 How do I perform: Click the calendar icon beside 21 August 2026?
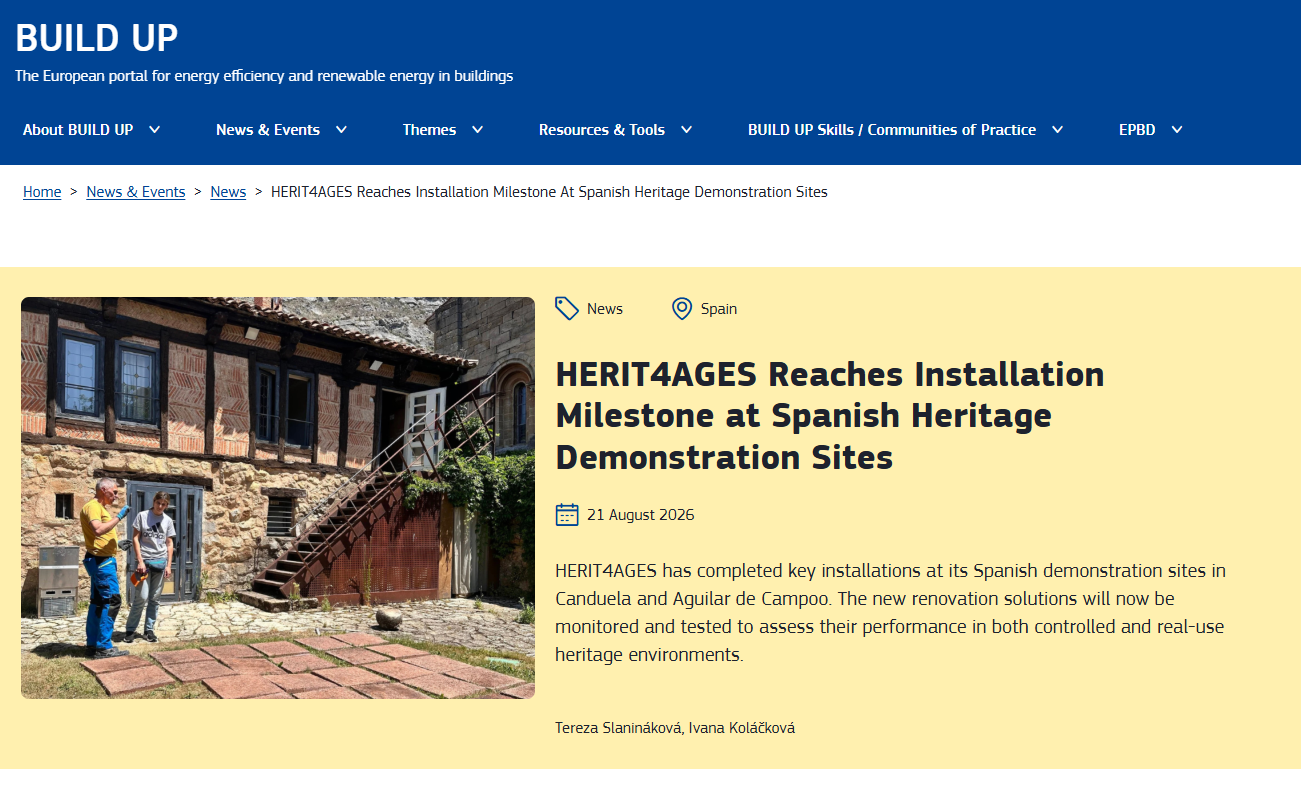[x=567, y=515]
